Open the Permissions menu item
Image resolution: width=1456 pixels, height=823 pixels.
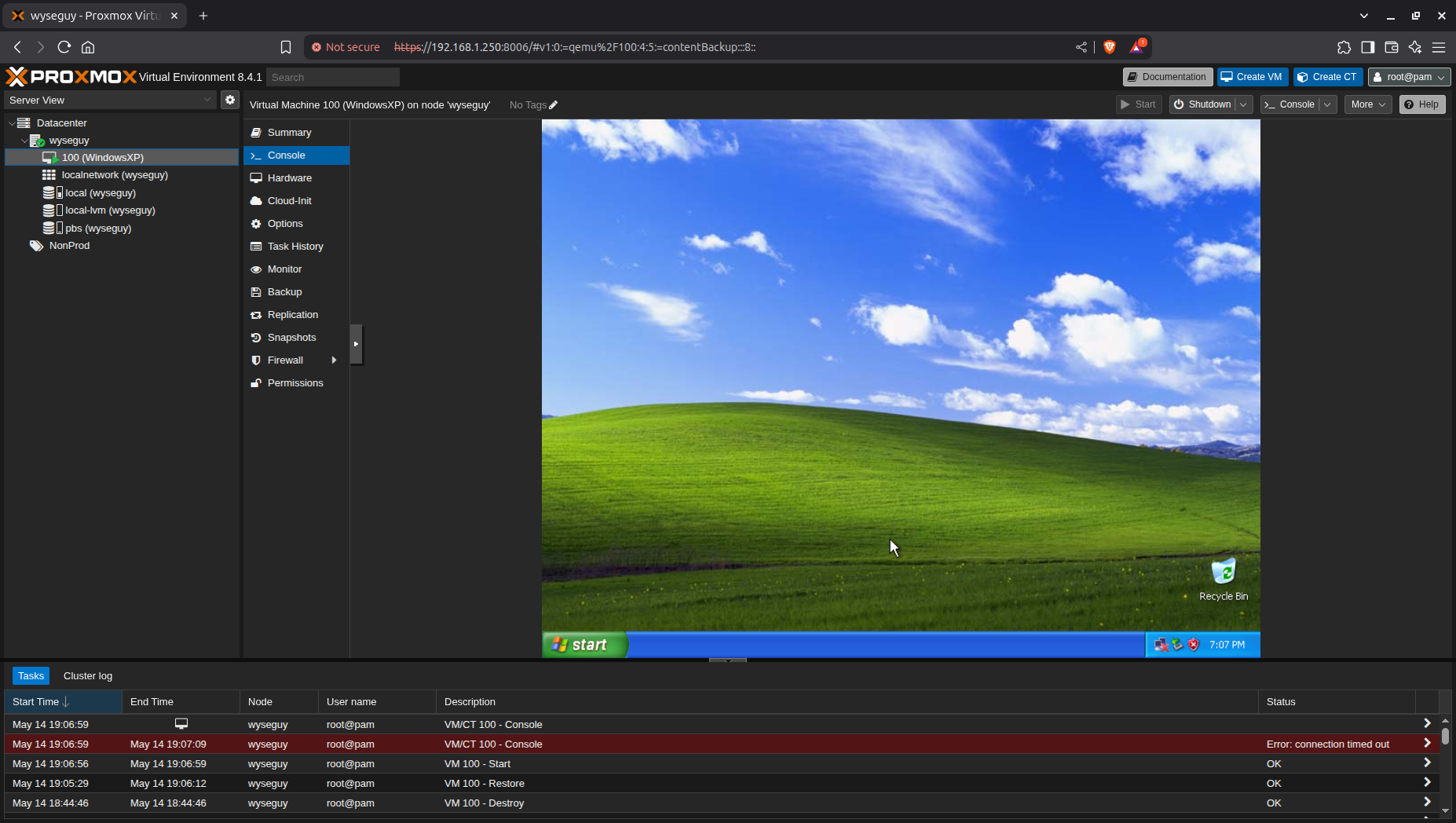(x=297, y=383)
